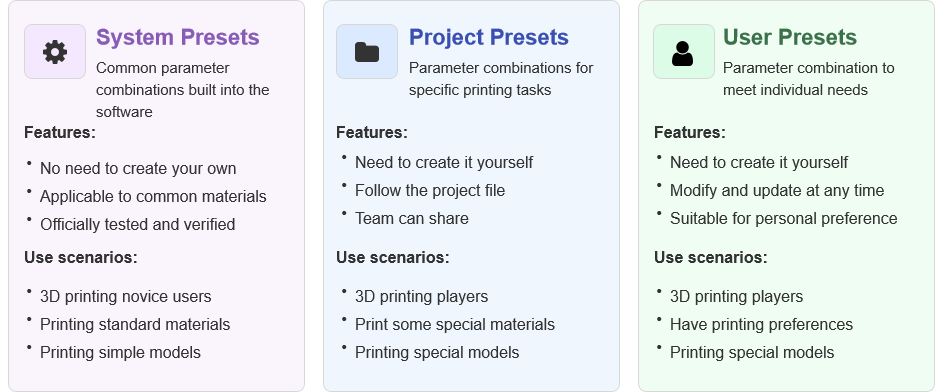The width and height of the screenshot is (935, 392).
Task: Click 'Have printing preferences' item
Action: [761, 325]
